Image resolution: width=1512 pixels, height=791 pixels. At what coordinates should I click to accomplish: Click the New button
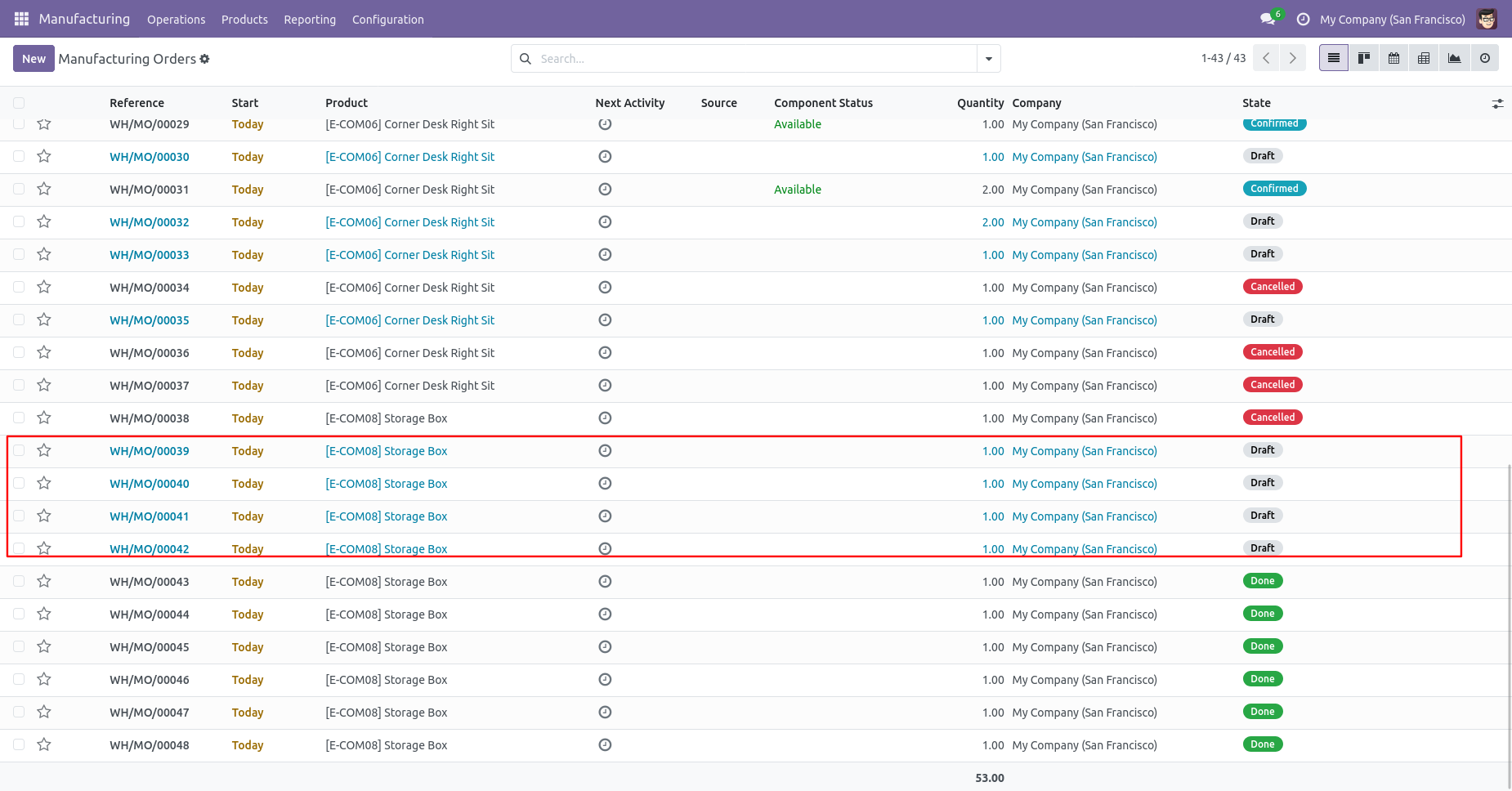34,59
